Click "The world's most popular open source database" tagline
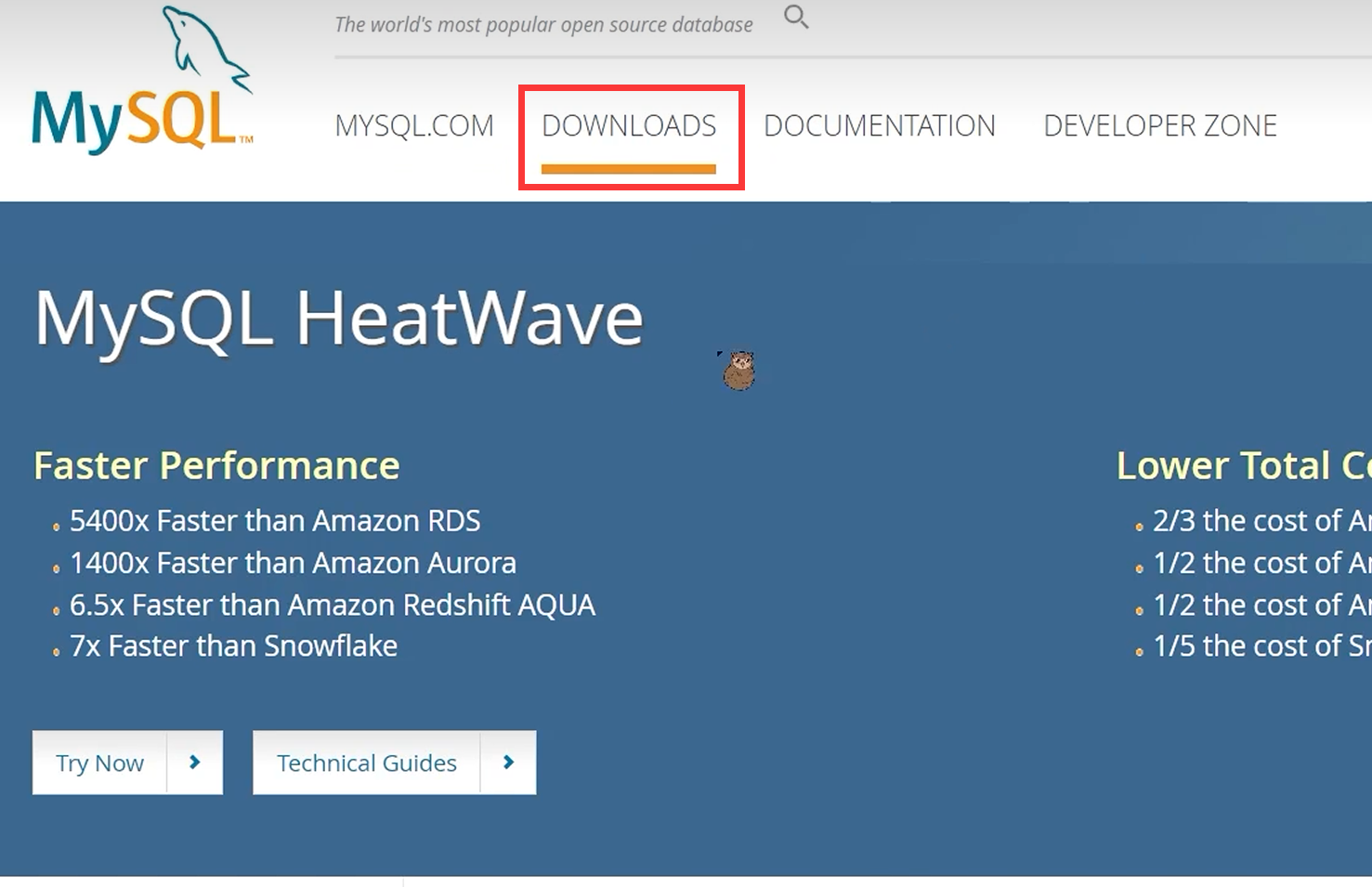 coord(543,25)
